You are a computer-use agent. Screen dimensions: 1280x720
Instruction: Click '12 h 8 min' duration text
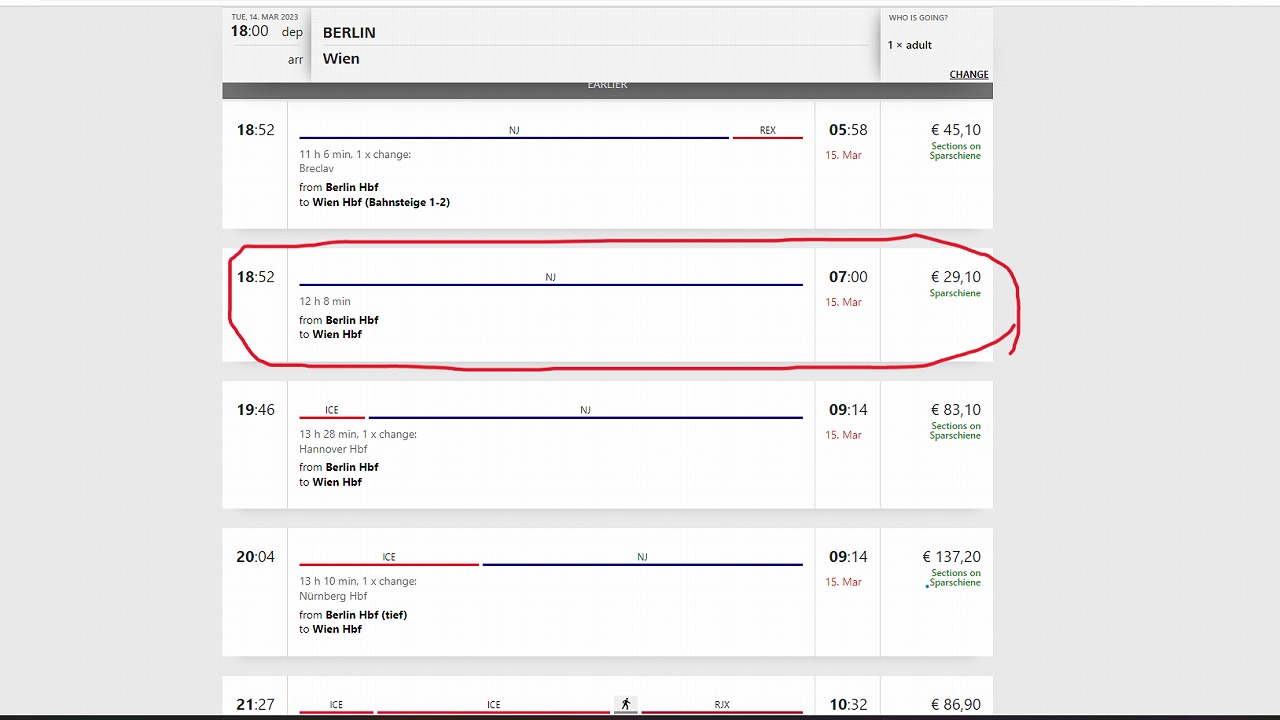325,301
